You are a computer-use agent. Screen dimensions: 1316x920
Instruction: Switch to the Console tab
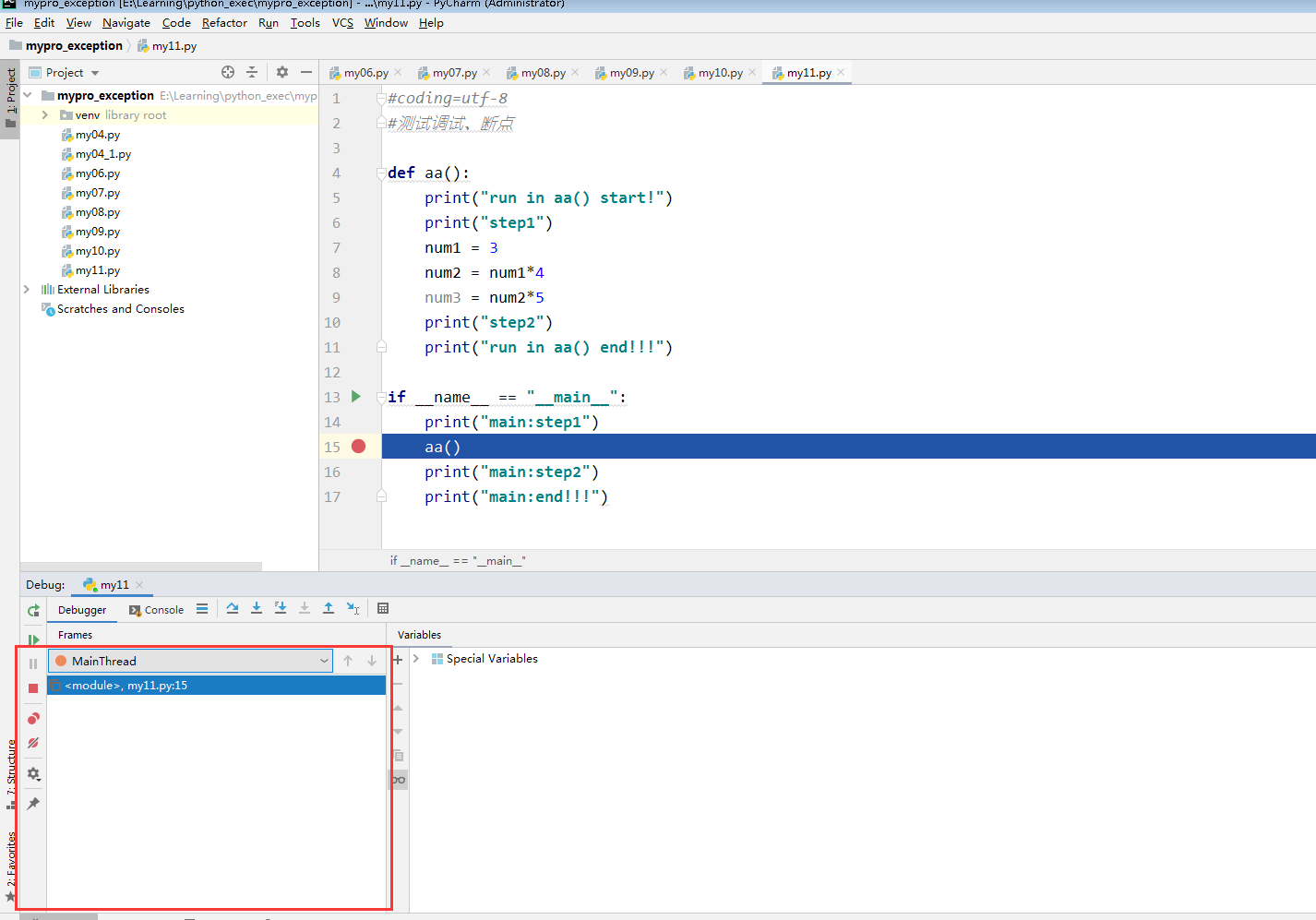(x=156, y=610)
